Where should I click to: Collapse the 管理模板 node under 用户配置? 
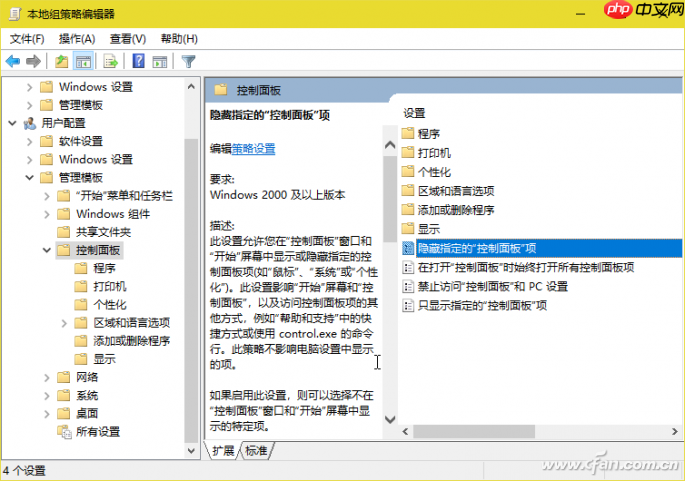click(29, 178)
